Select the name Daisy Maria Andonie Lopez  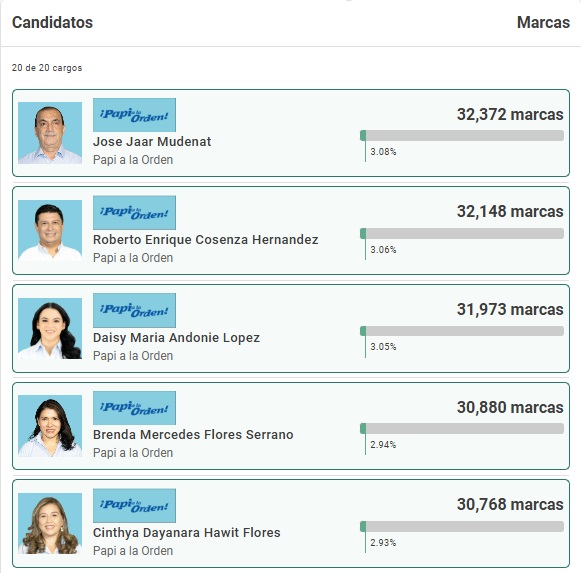point(176,338)
